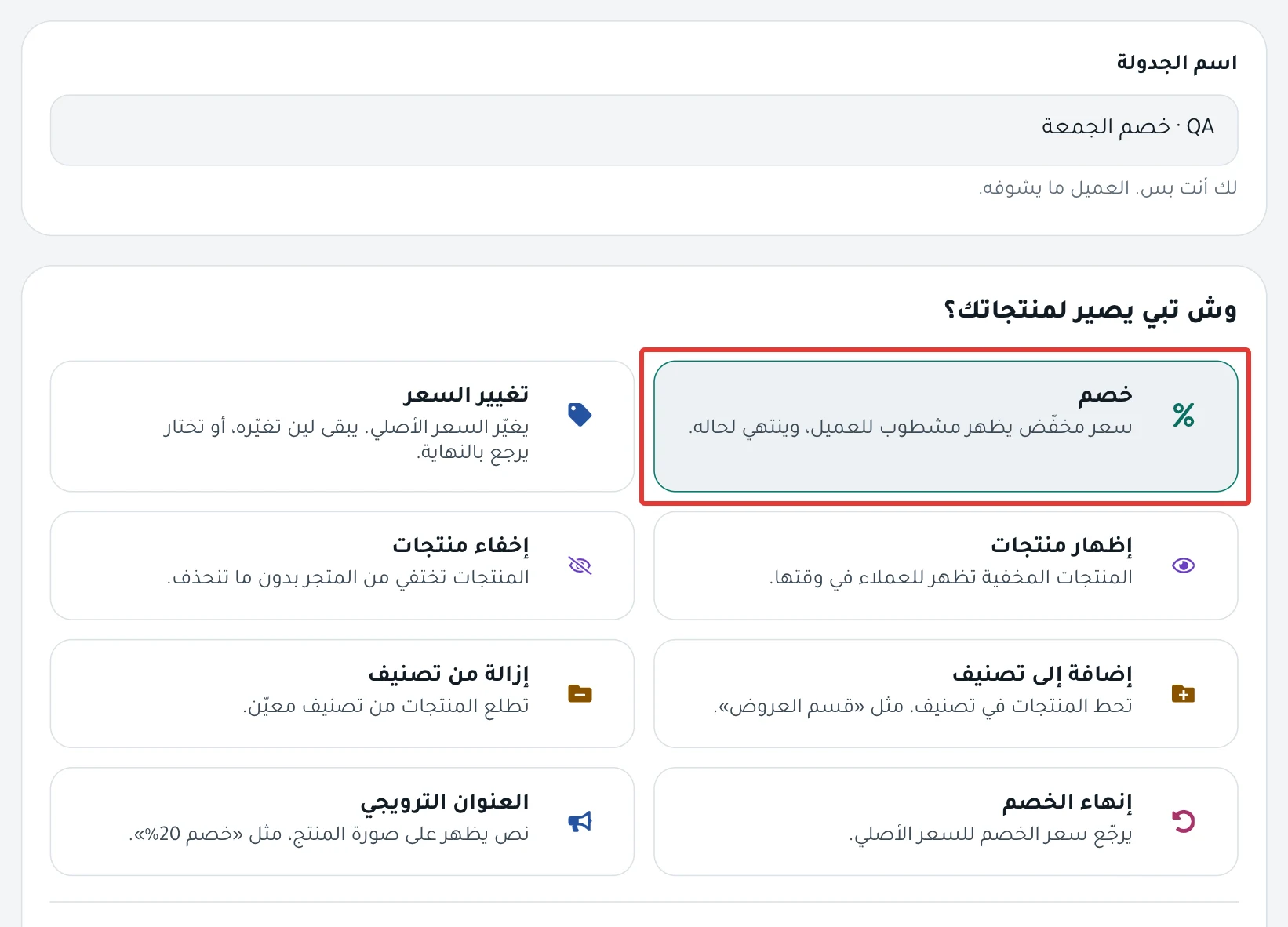Click the percent icon on the خصم card

(x=1183, y=414)
